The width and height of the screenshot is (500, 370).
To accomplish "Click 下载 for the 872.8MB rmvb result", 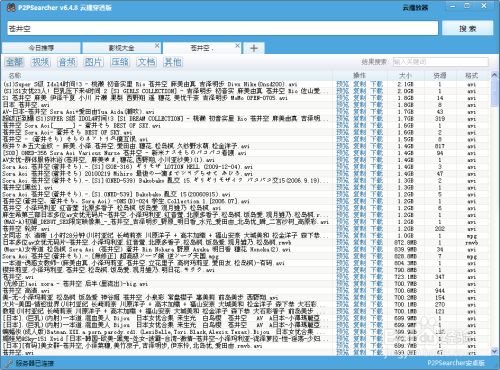I will (x=377, y=242).
